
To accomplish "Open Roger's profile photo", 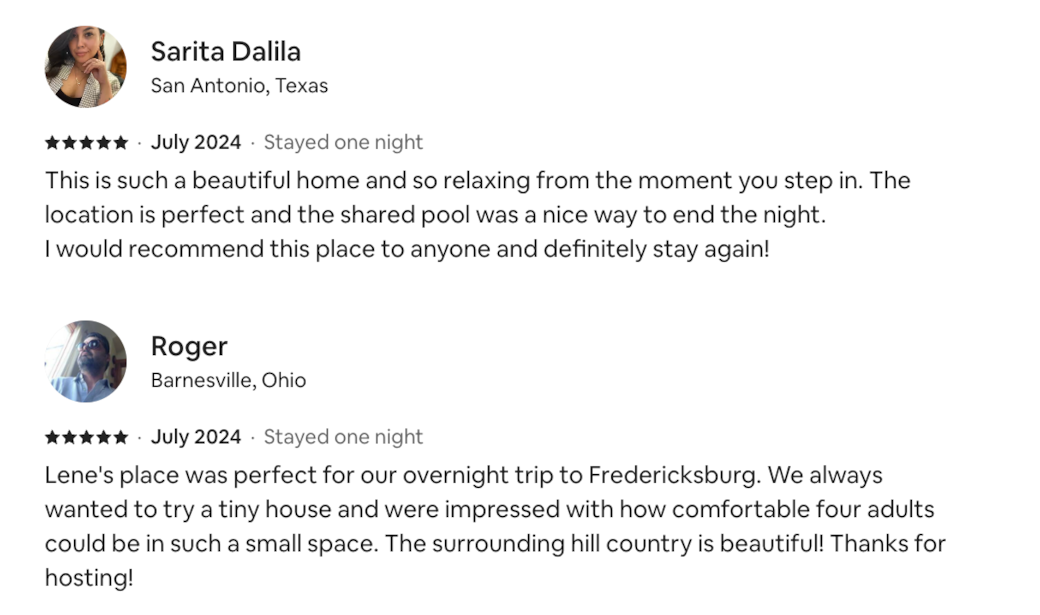I will pyautogui.click(x=86, y=362).
